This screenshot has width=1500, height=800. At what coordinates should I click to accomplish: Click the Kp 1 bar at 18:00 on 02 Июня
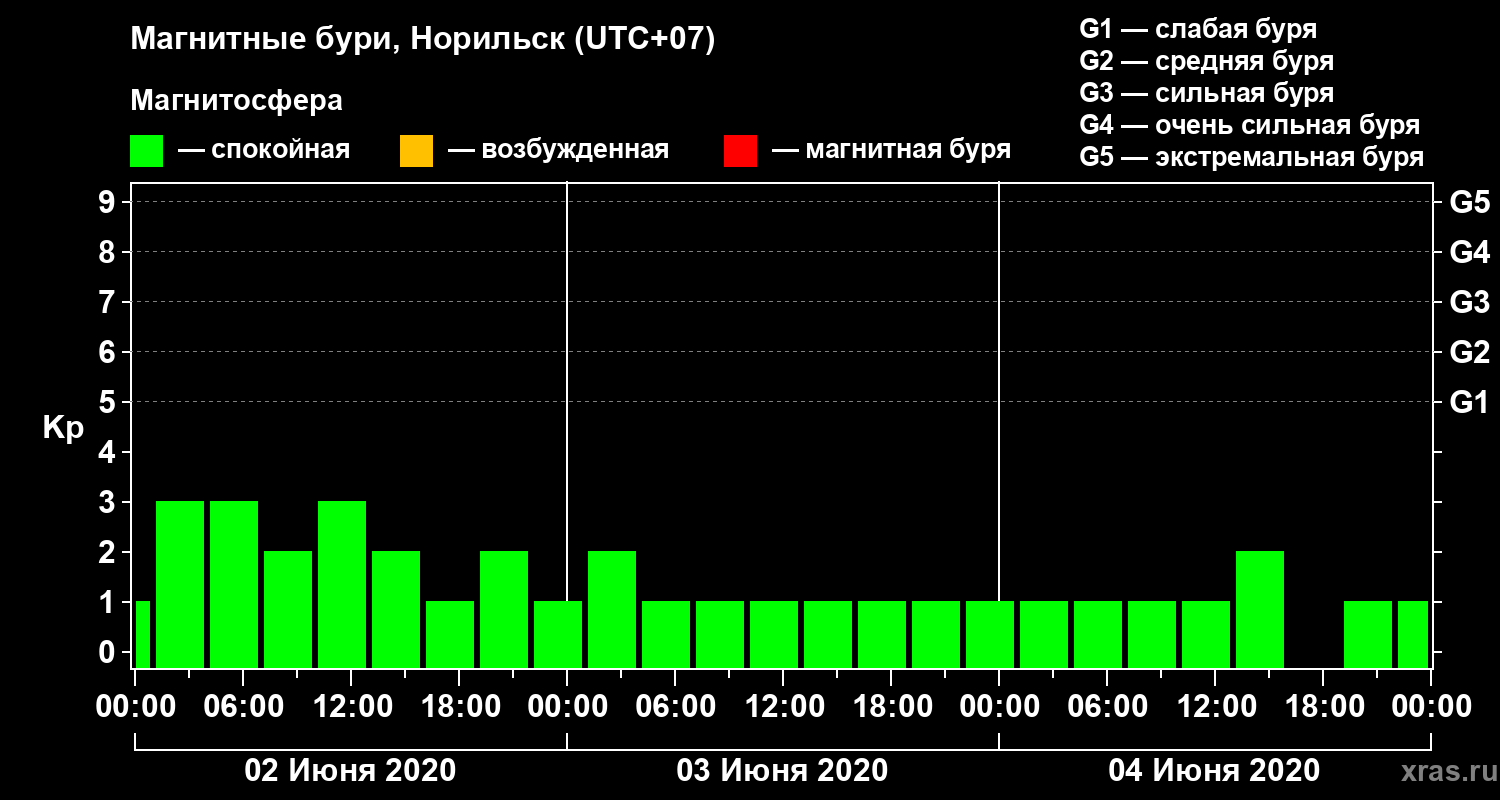click(450, 634)
